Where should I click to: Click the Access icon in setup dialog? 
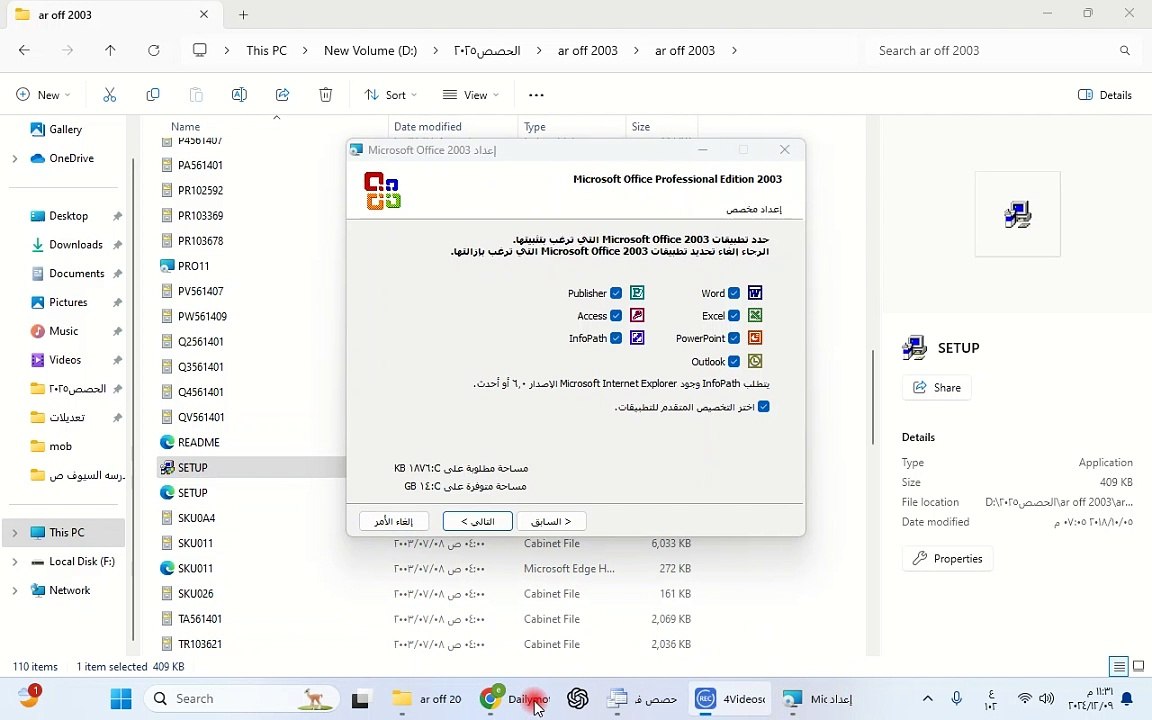click(637, 316)
